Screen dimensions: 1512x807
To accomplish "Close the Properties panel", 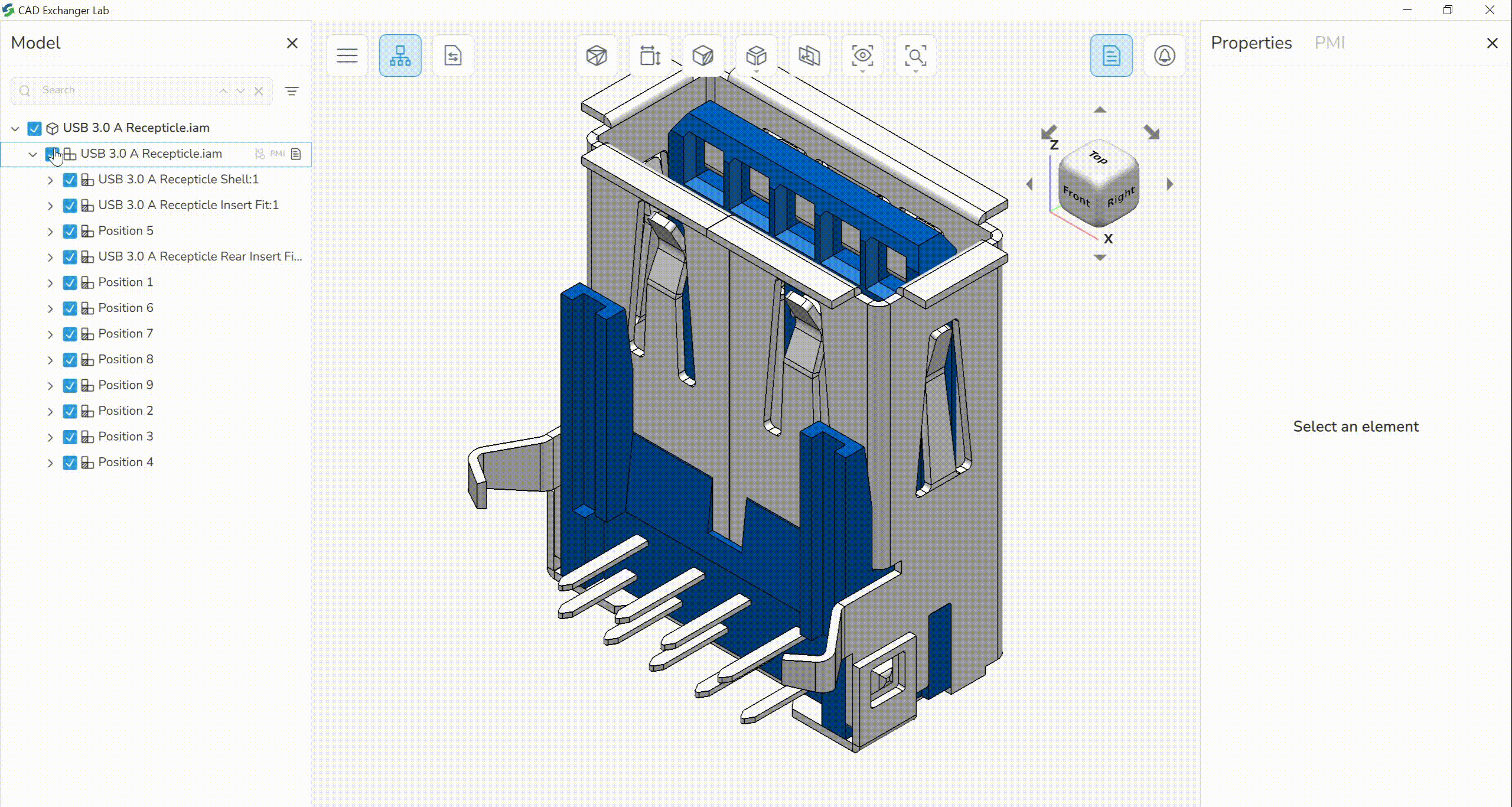I will pos(1492,43).
